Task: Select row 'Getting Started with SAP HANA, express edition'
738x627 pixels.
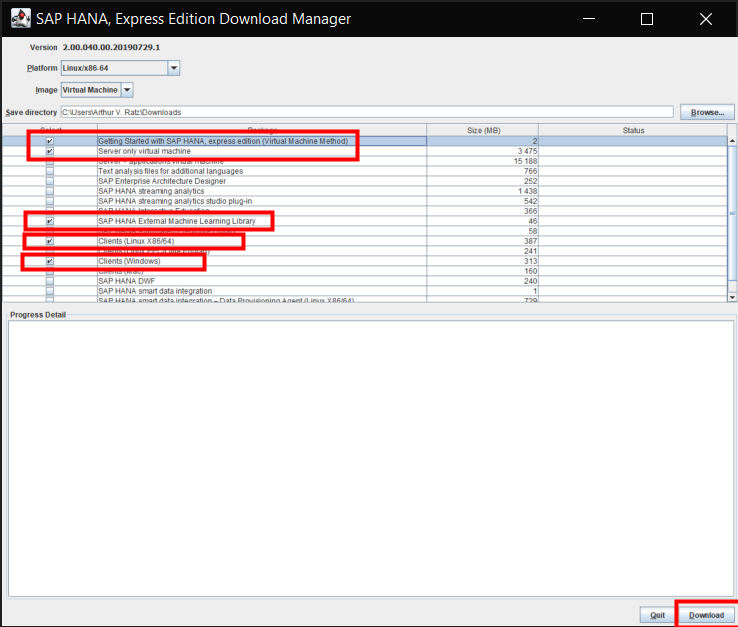Action: tap(365, 141)
